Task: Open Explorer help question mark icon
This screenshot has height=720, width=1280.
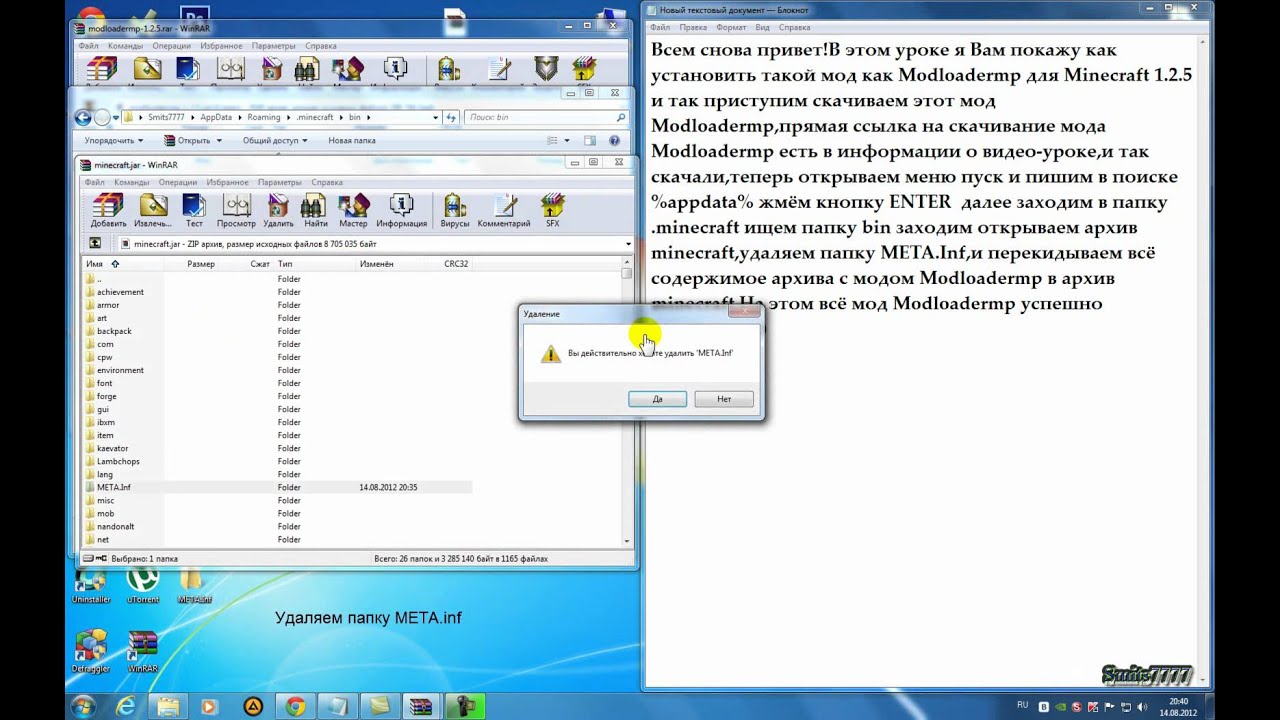Action: 616,141
